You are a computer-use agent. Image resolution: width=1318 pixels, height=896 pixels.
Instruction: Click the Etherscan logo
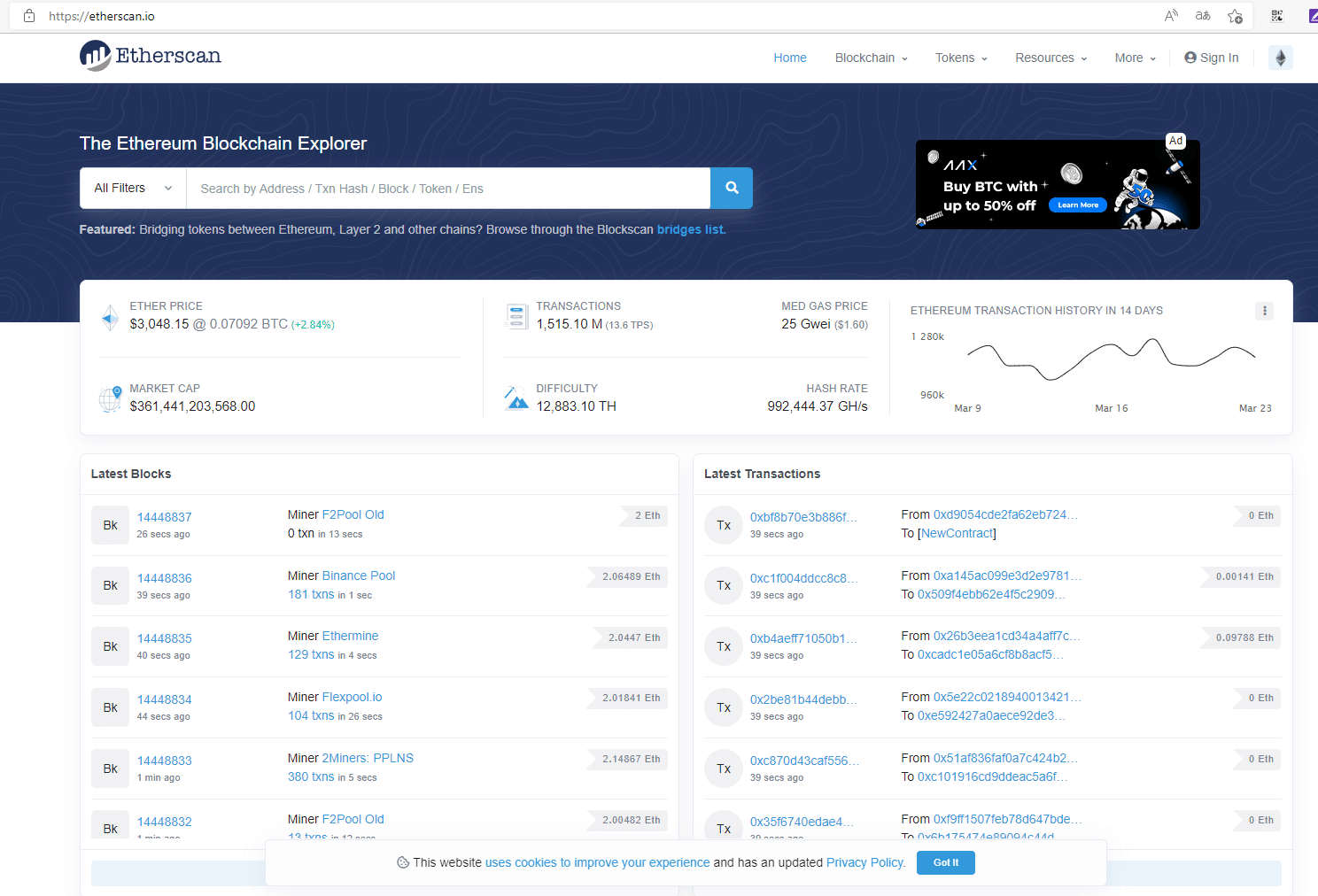tap(149, 55)
